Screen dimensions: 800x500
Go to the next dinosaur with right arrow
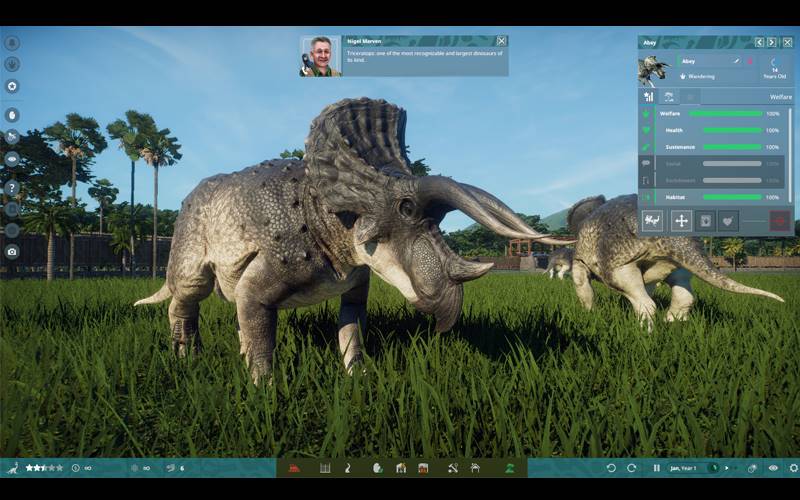pyautogui.click(x=773, y=42)
